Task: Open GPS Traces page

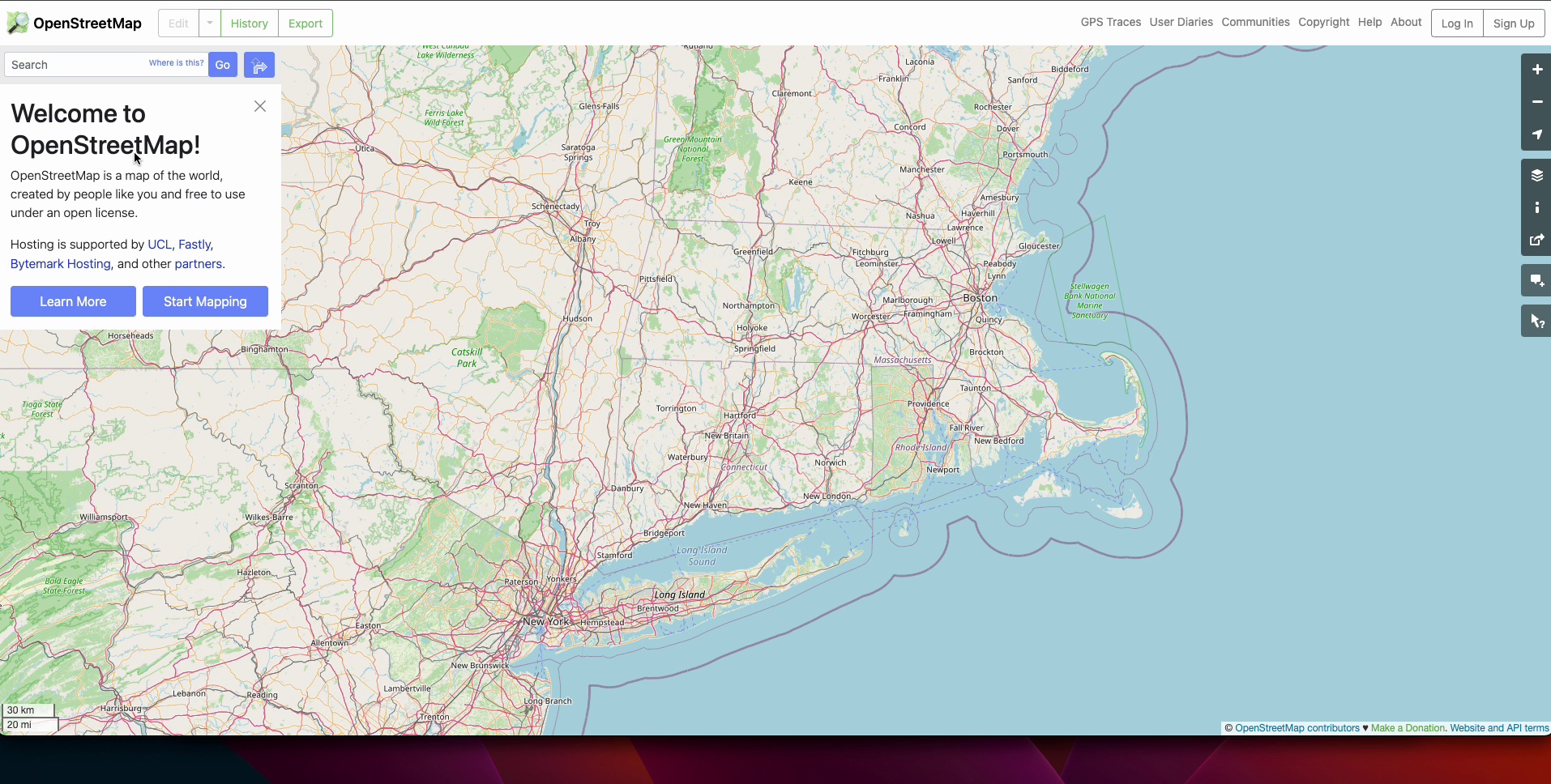Action: coord(1110,22)
